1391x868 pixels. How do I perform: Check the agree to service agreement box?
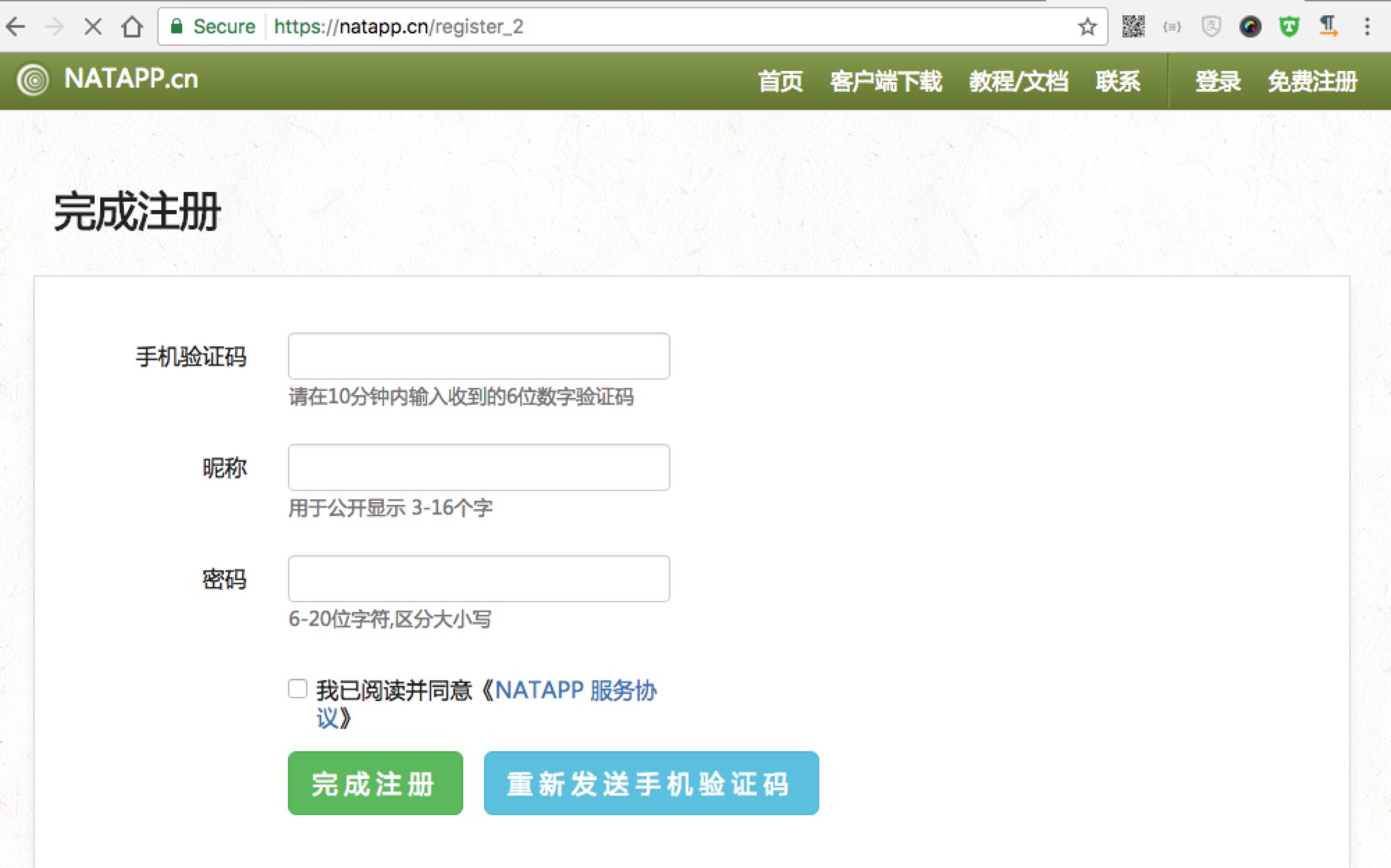coord(298,689)
